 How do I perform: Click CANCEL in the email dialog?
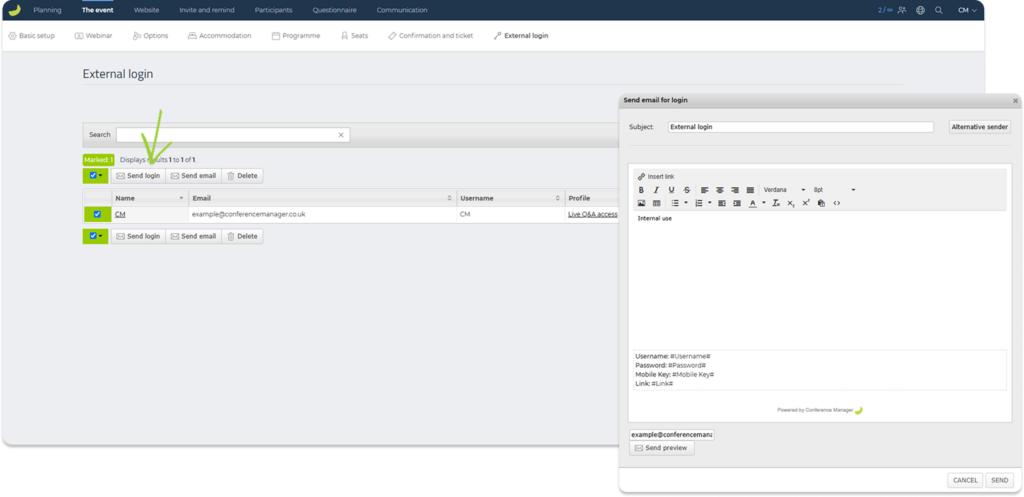click(965, 480)
